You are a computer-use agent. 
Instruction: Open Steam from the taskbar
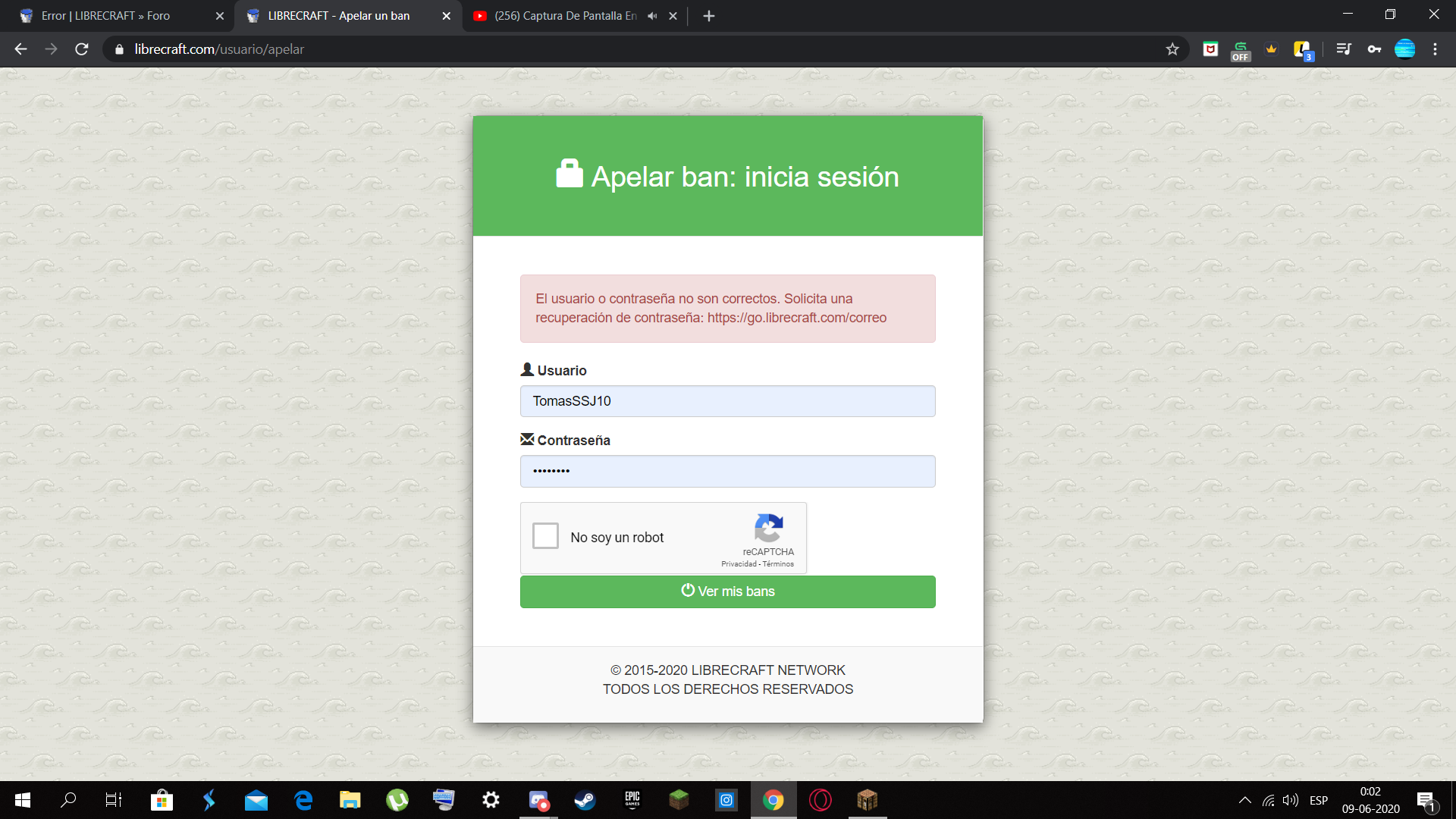pyautogui.click(x=585, y=800)
